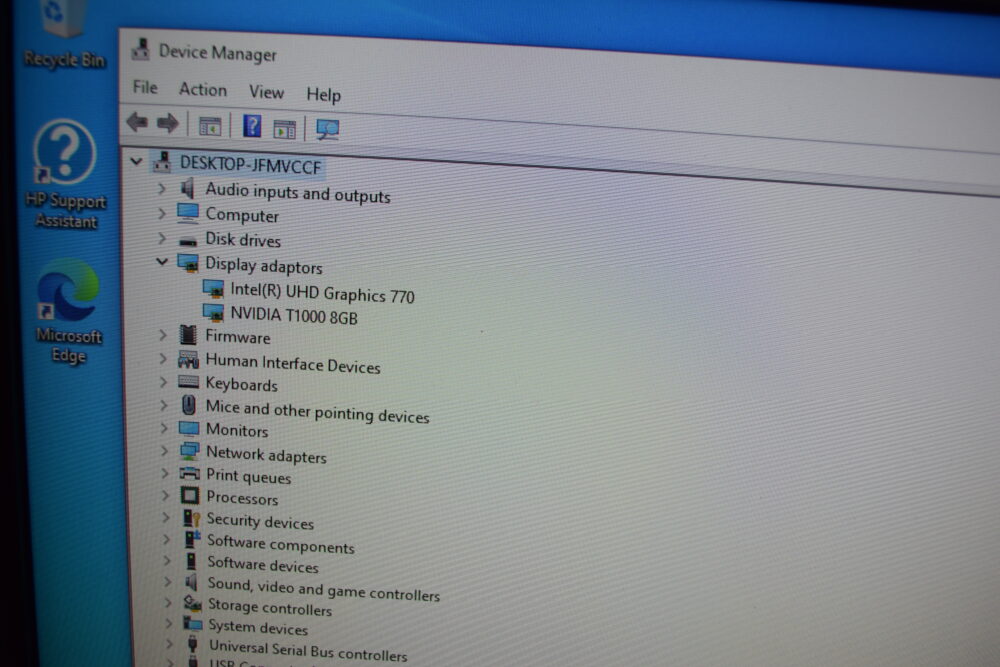The image size is (1000, 667).
Task: Expand the Print queues category
Action: point(165,473)
